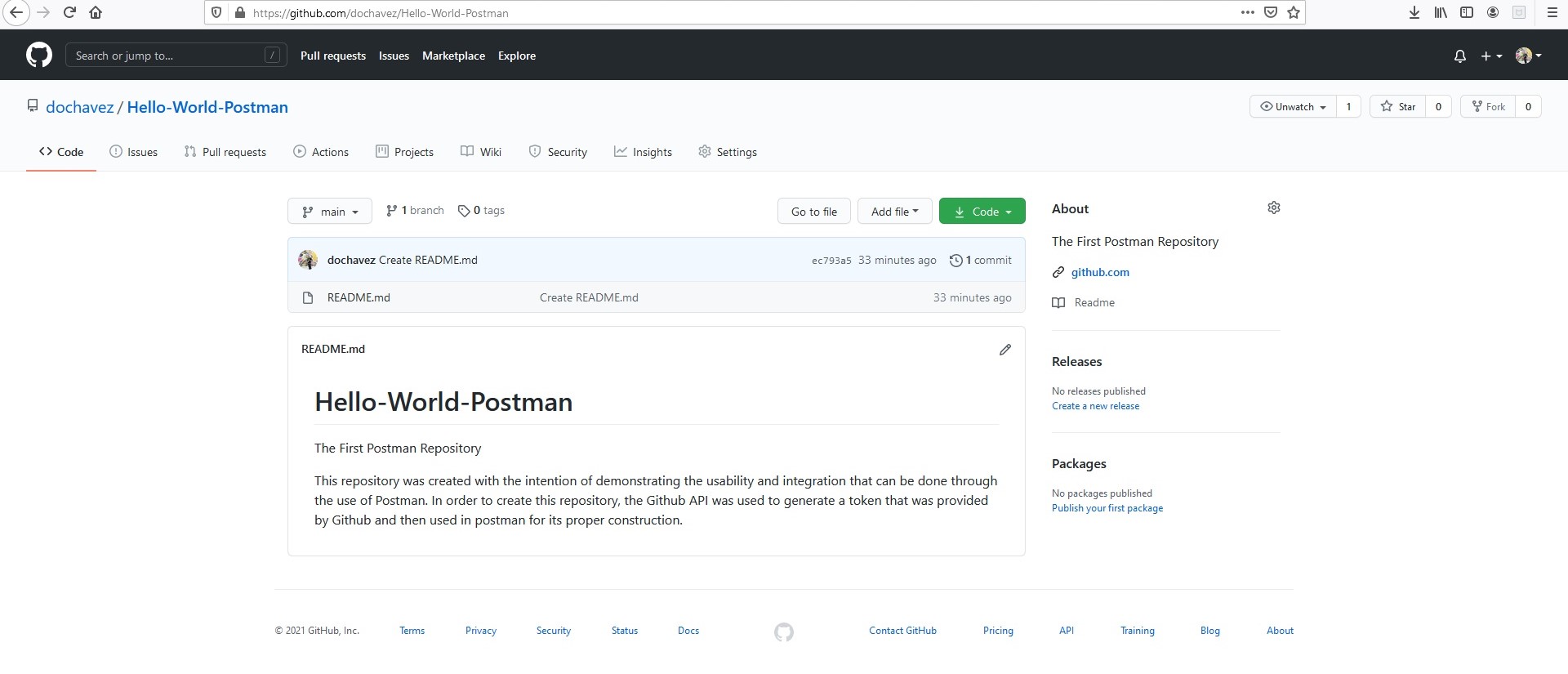Open the notifications bell
Viewport: 1568px width, 674px height.
tap(1460, 56)
